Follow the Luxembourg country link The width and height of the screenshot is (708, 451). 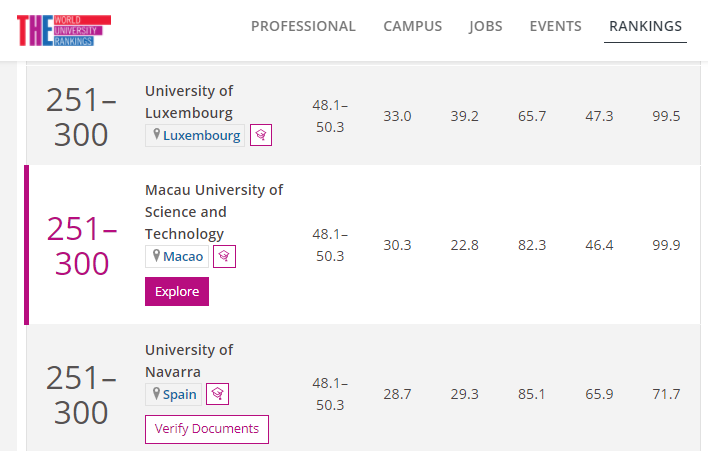pyautogui.click(x=201, y=135)
